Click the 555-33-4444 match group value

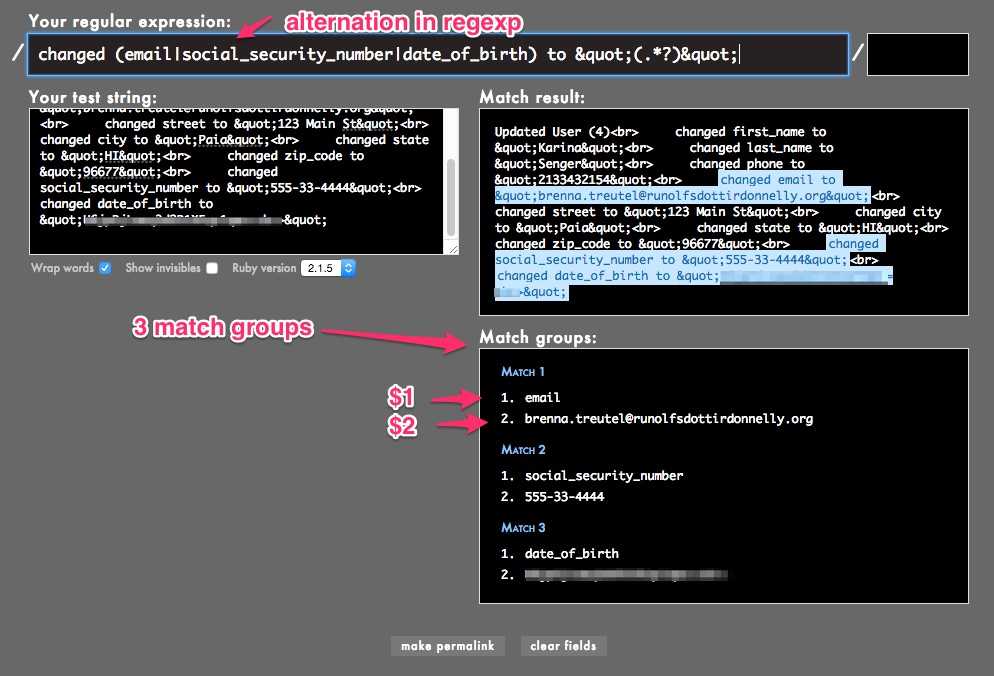564,497
